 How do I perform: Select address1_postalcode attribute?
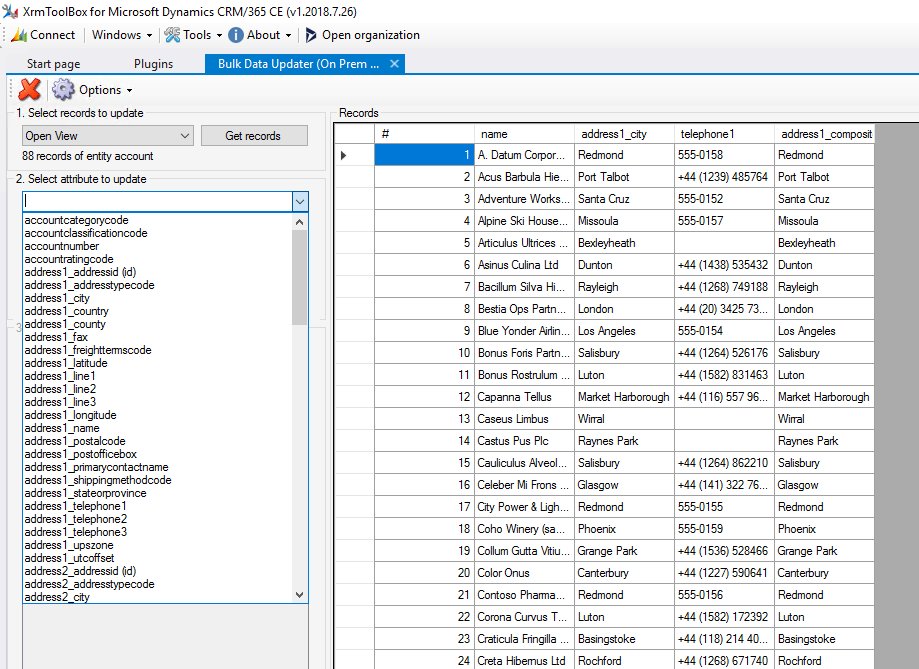point(74,441)
